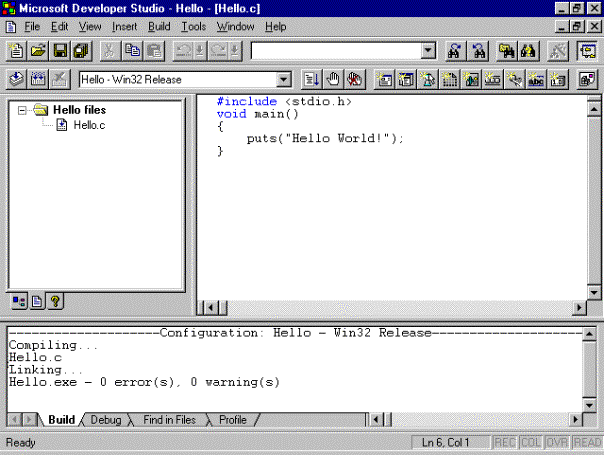Switch to the FileView page icon
This screenshot has height=455, width=604.
[37, 300]
